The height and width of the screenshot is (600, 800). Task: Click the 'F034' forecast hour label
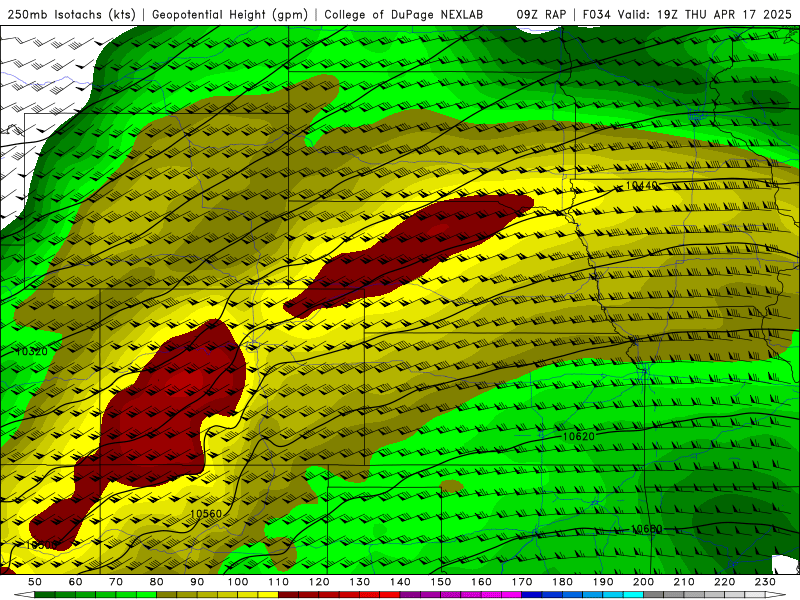(596, 15)
